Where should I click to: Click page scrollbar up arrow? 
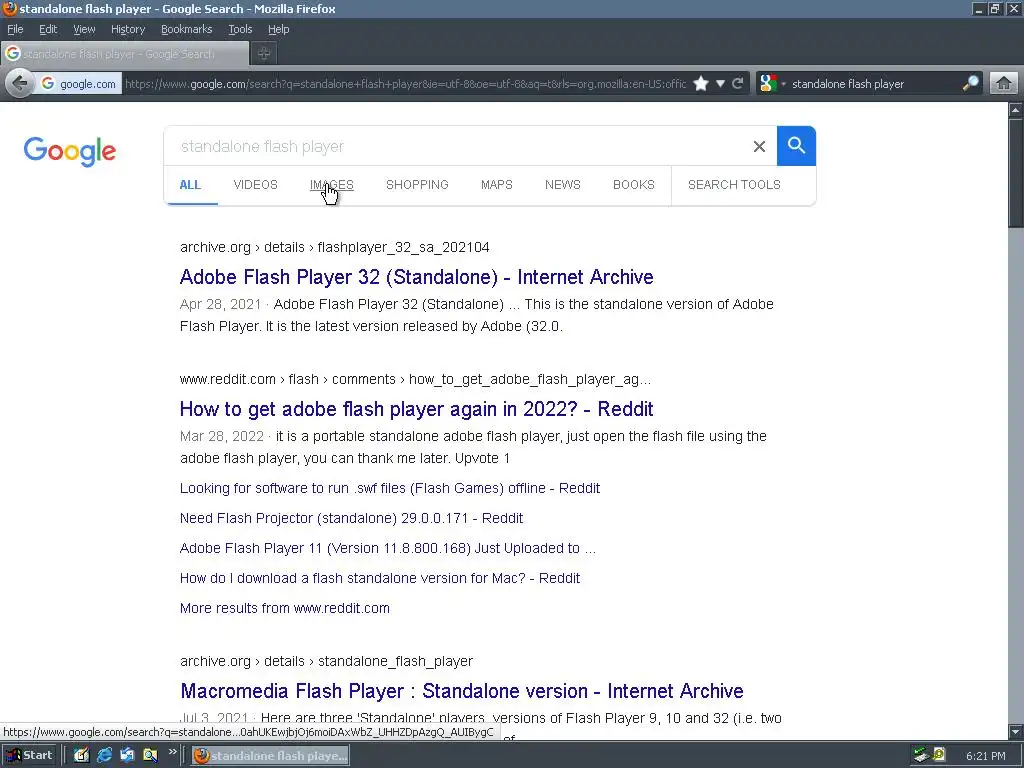click(1016, 110)
